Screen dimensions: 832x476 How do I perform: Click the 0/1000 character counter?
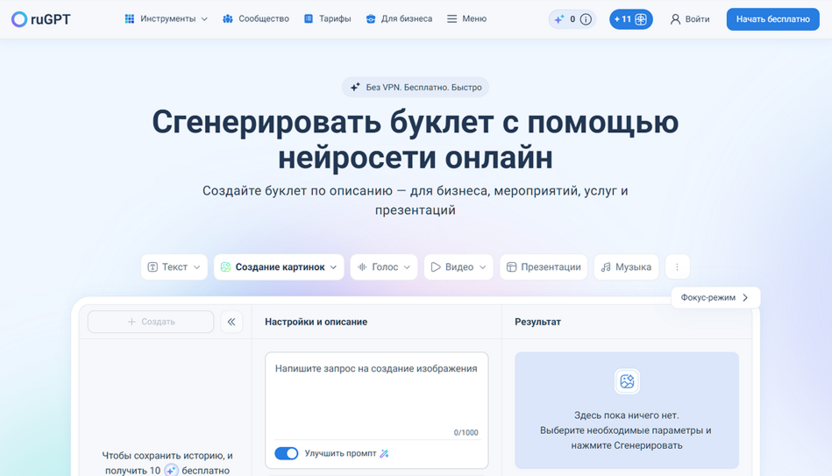pyautogui.click(x=466, y=432)
